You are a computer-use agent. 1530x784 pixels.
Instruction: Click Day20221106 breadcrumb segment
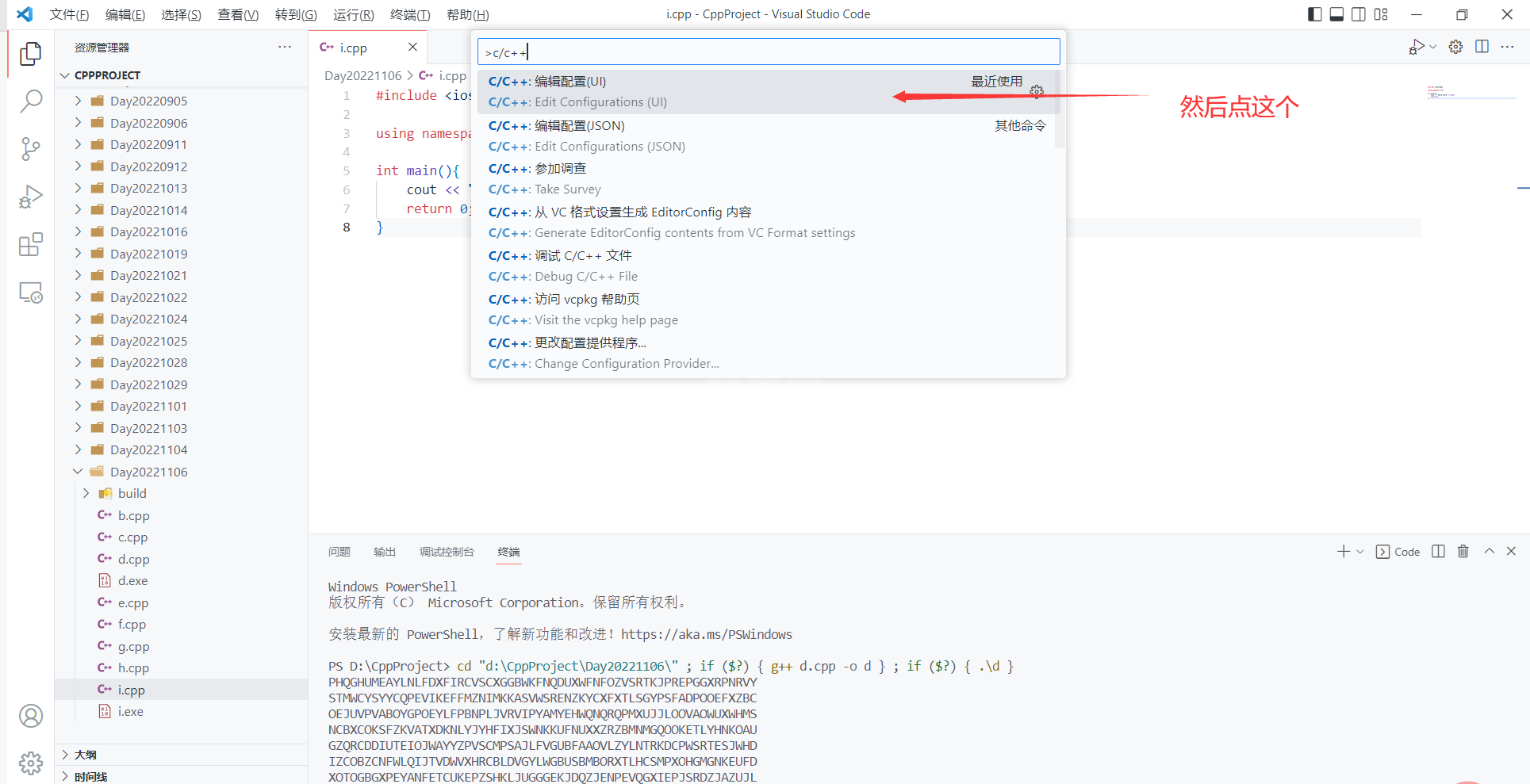(x=362, y=75)
